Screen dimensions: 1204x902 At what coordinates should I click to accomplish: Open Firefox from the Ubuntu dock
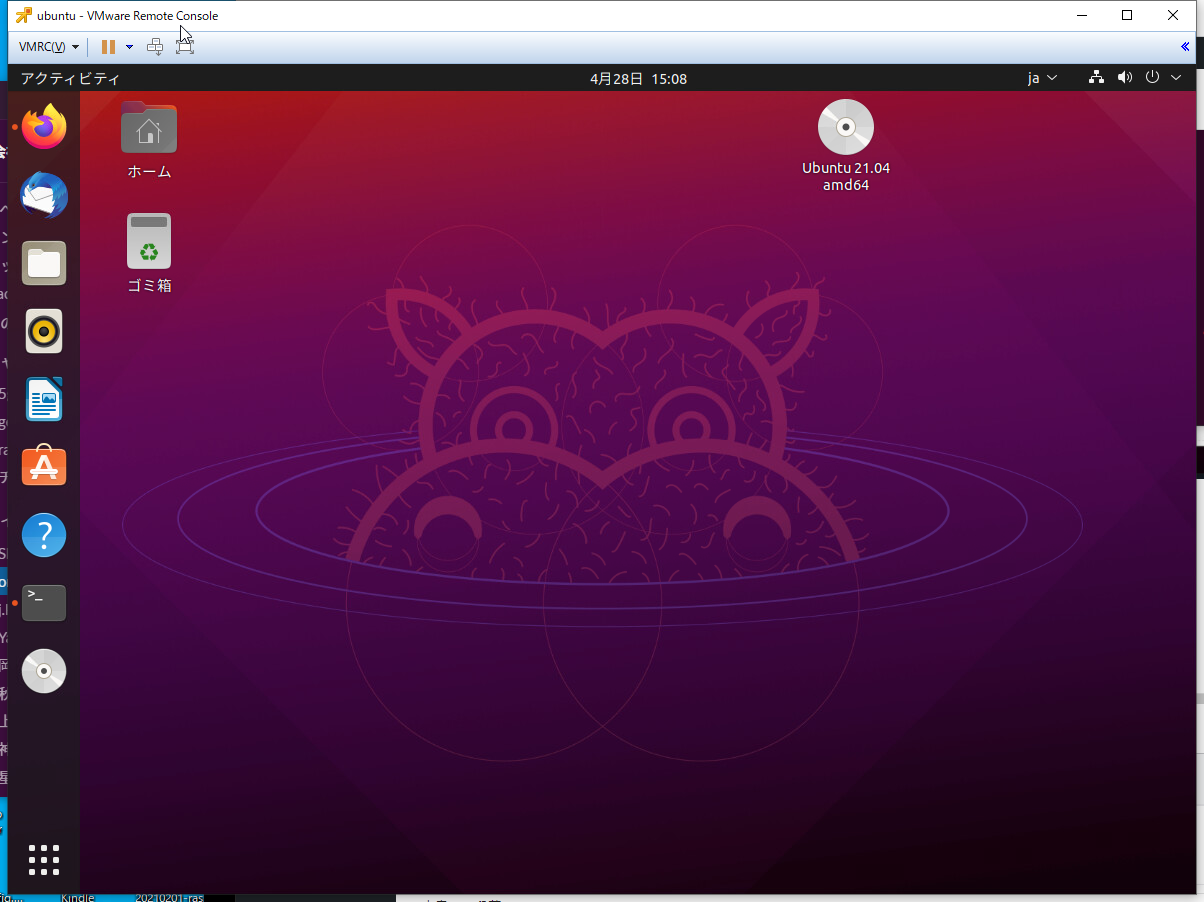[x=44, y=127]
